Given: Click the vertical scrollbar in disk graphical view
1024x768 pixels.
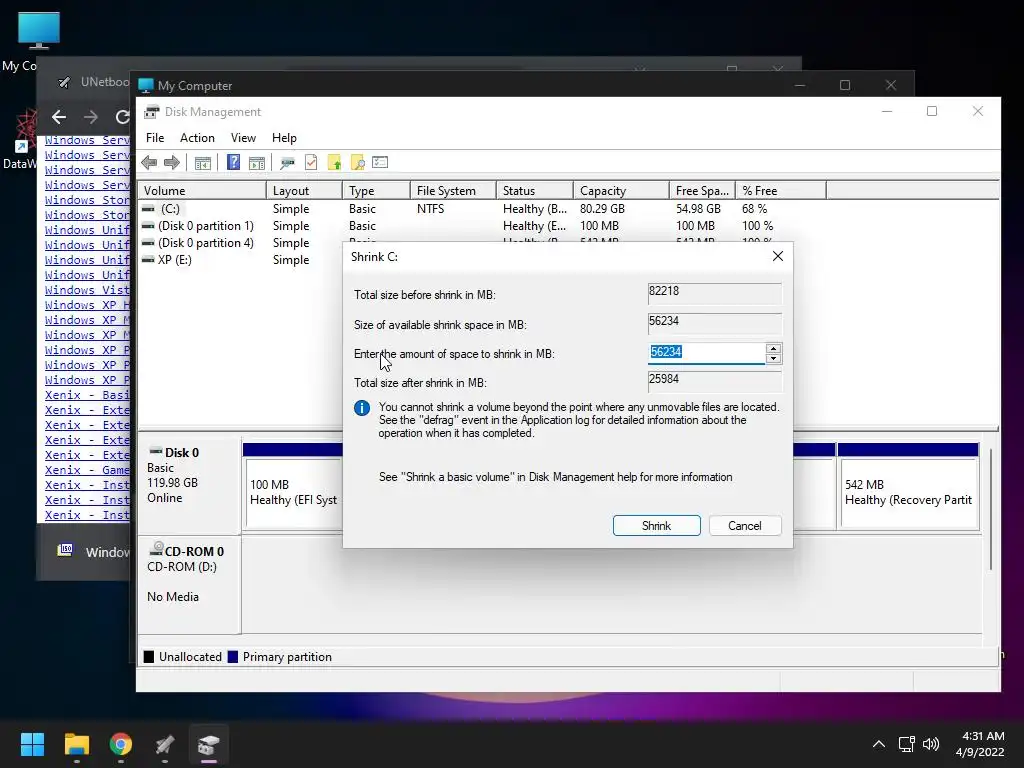Looking at the screenshot, I should [x=991, y=509].
